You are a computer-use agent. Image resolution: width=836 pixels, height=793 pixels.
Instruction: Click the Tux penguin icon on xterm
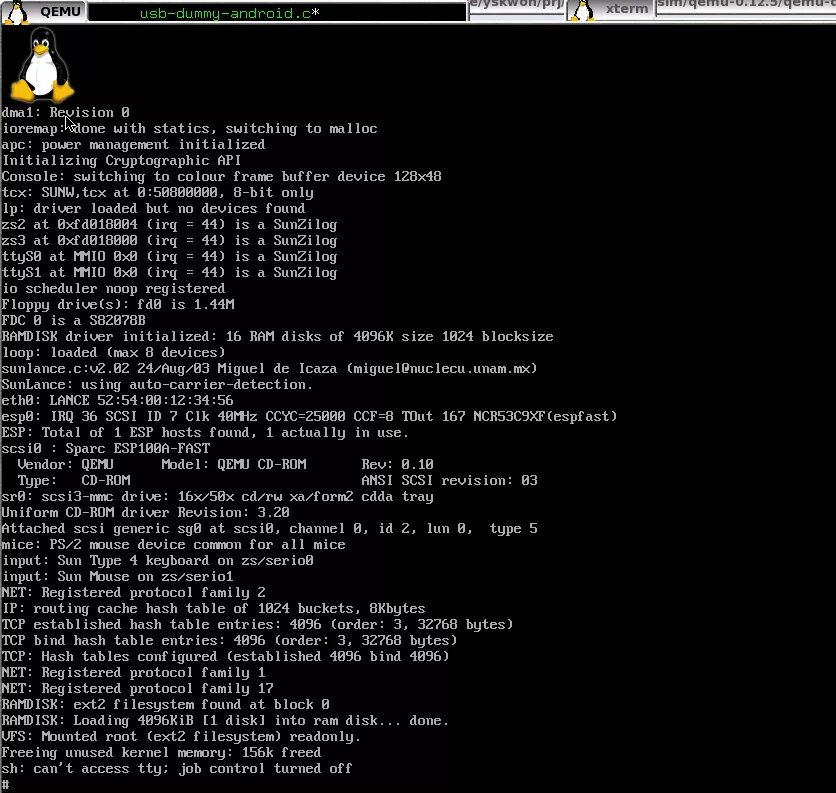pyautogui.click(x=582, y=10)
